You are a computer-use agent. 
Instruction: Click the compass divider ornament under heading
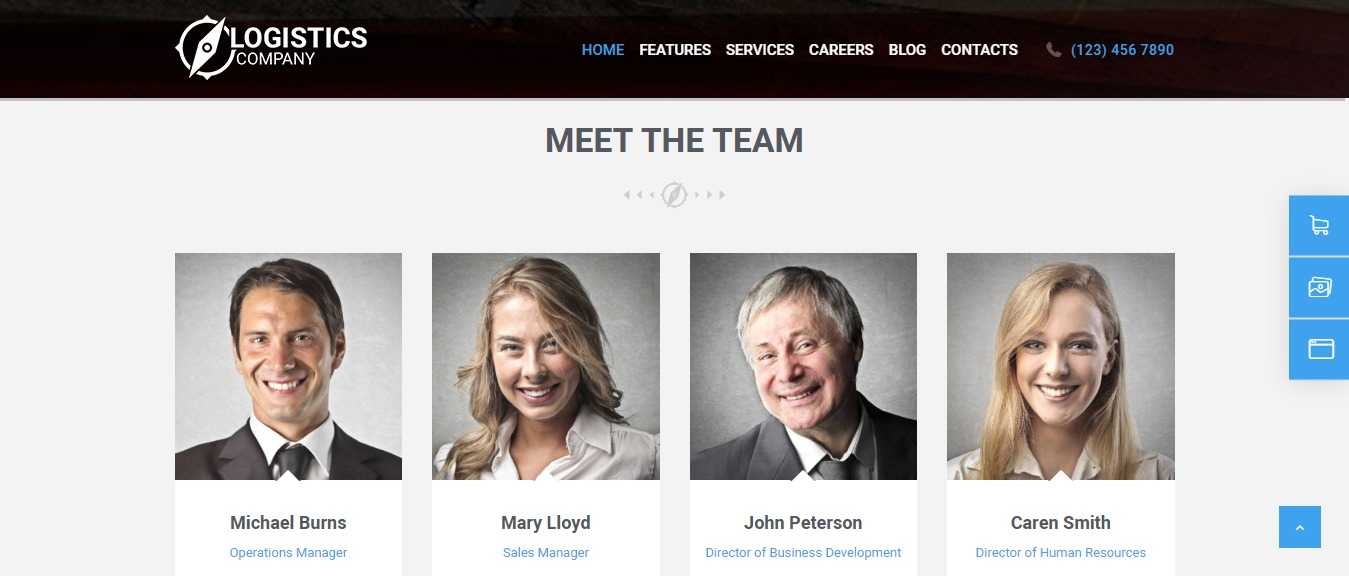(x=674, y=195)
